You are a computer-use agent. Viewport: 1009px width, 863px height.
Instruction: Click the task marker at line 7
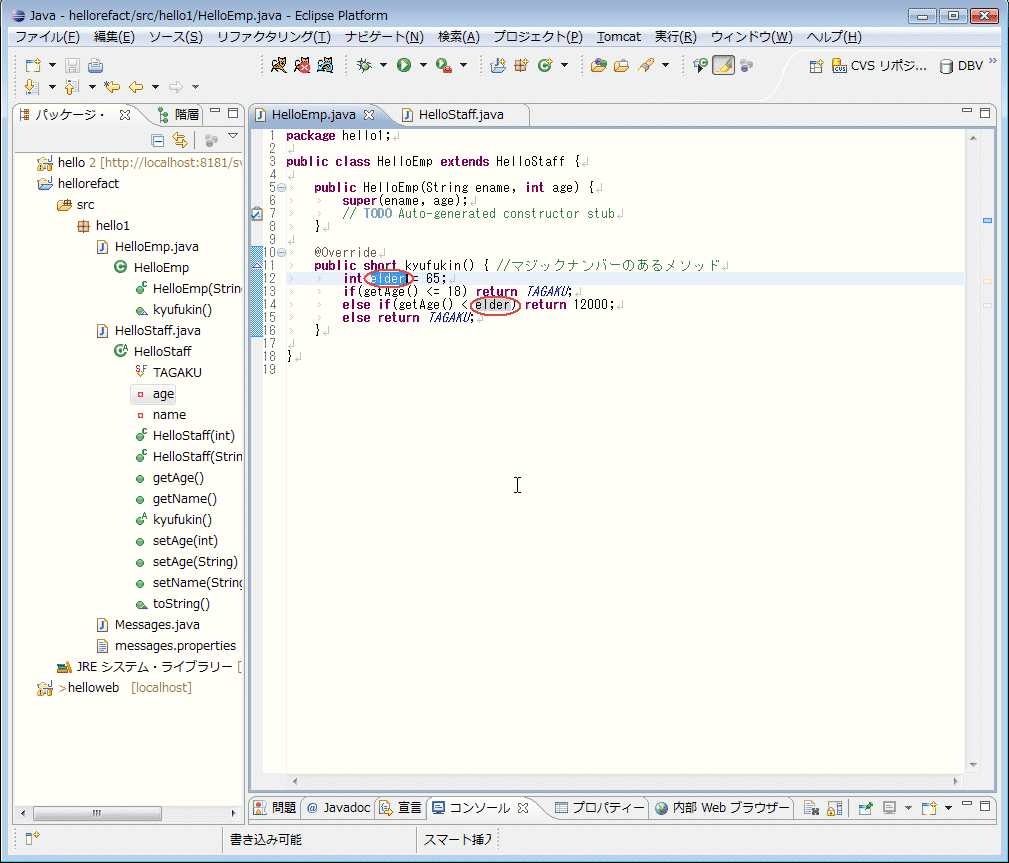point(256,214)
